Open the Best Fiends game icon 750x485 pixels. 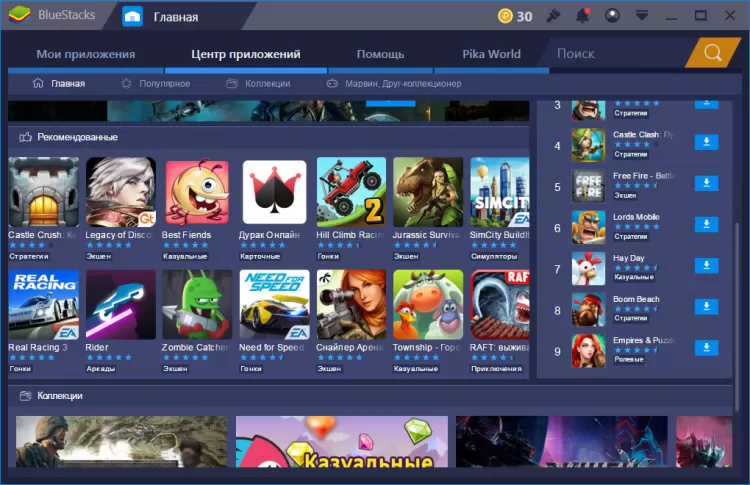[x=197, y=192]
